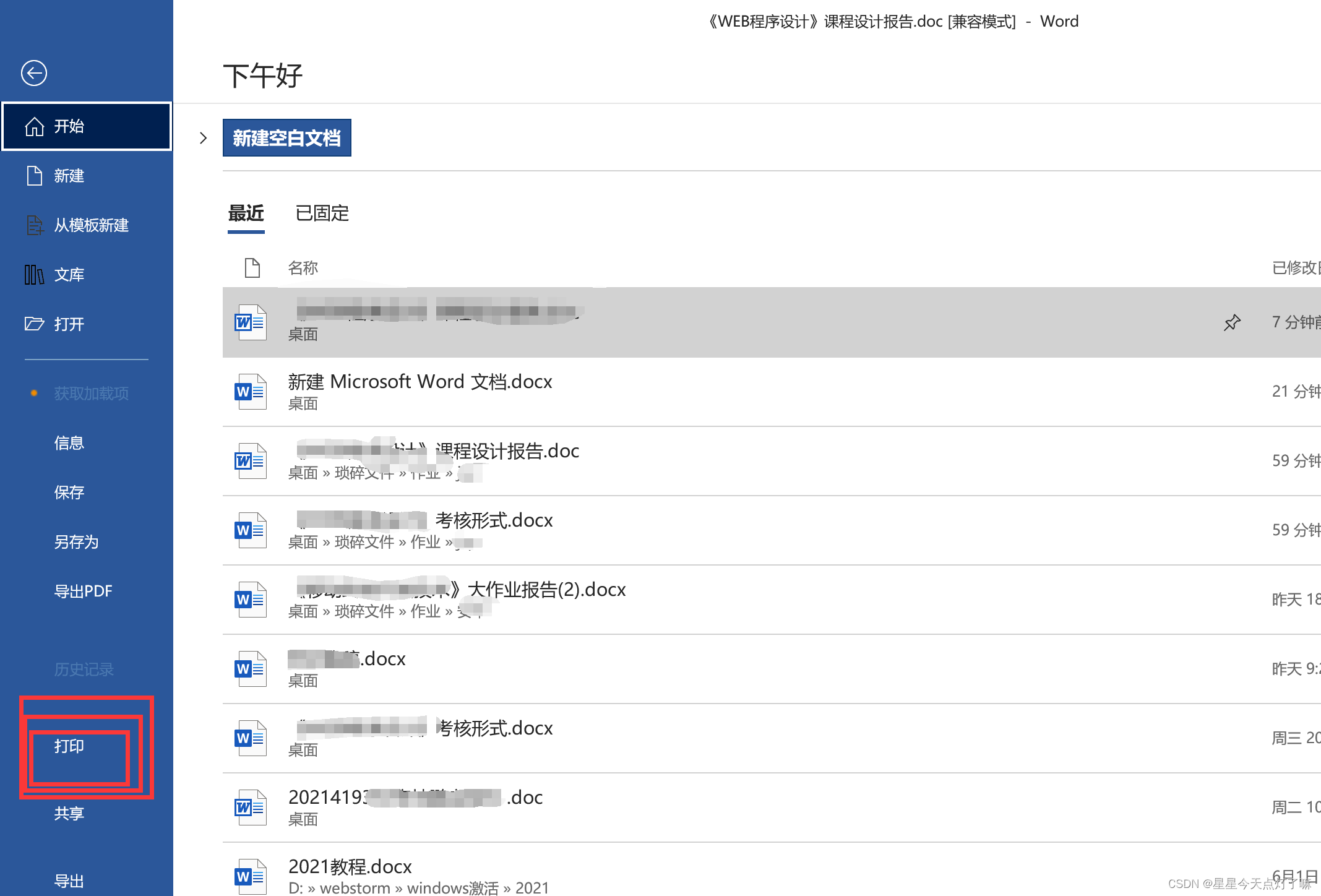Image resolution: width=1321 pixels, height=896 pixels.
Task: Sort by 已修改 column header
Action: point(1296,268)
